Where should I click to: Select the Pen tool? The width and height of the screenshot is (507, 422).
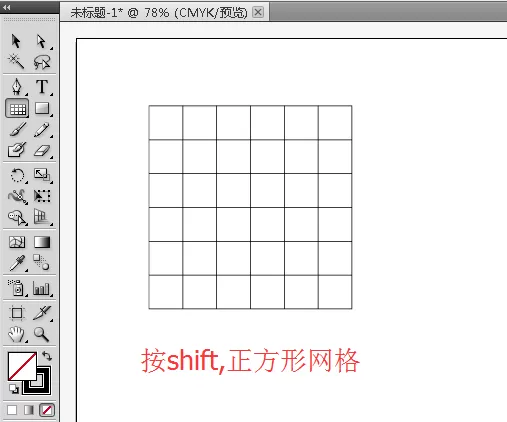point(17,87)
